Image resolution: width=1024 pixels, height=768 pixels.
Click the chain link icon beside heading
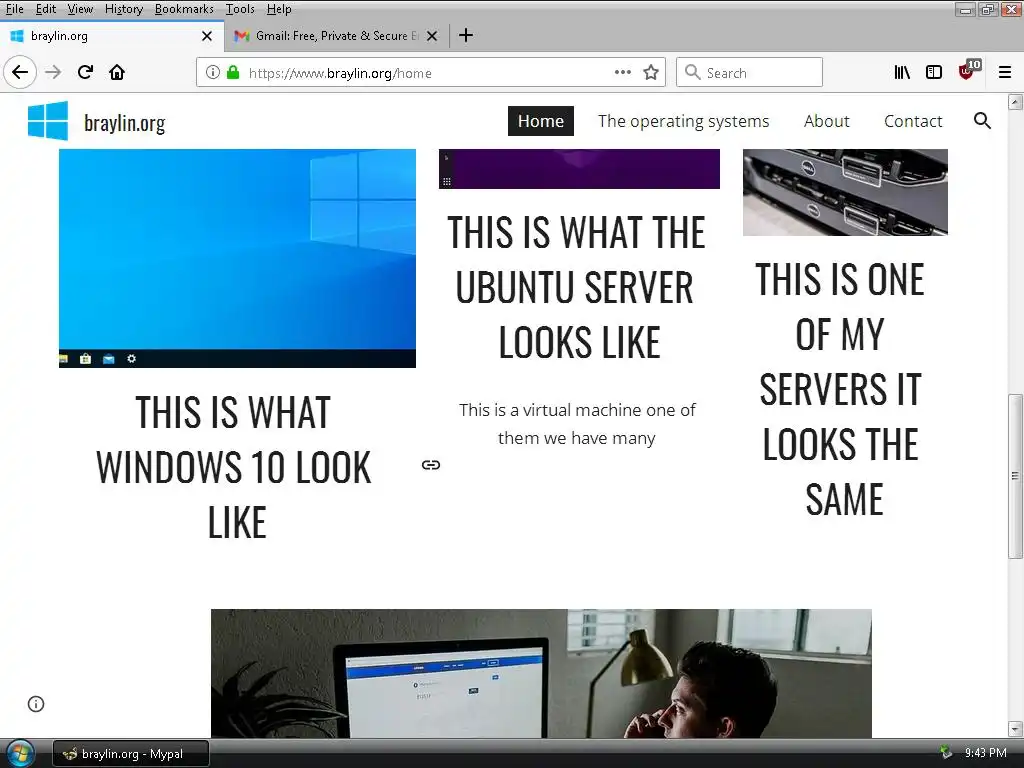tap(430, 465)
